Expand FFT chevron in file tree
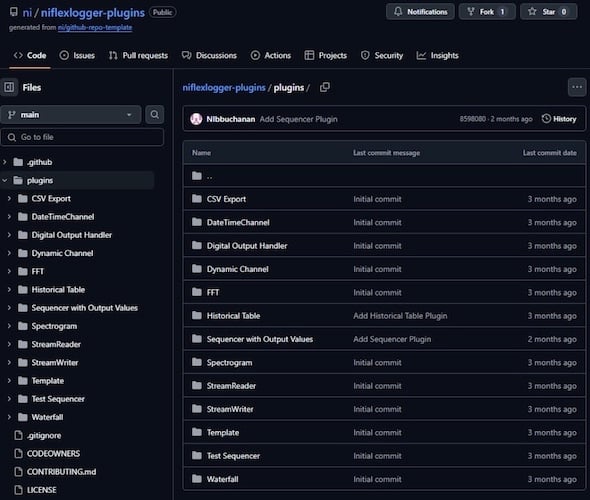Viewport: 590px width, 500px height. (9, 272)
